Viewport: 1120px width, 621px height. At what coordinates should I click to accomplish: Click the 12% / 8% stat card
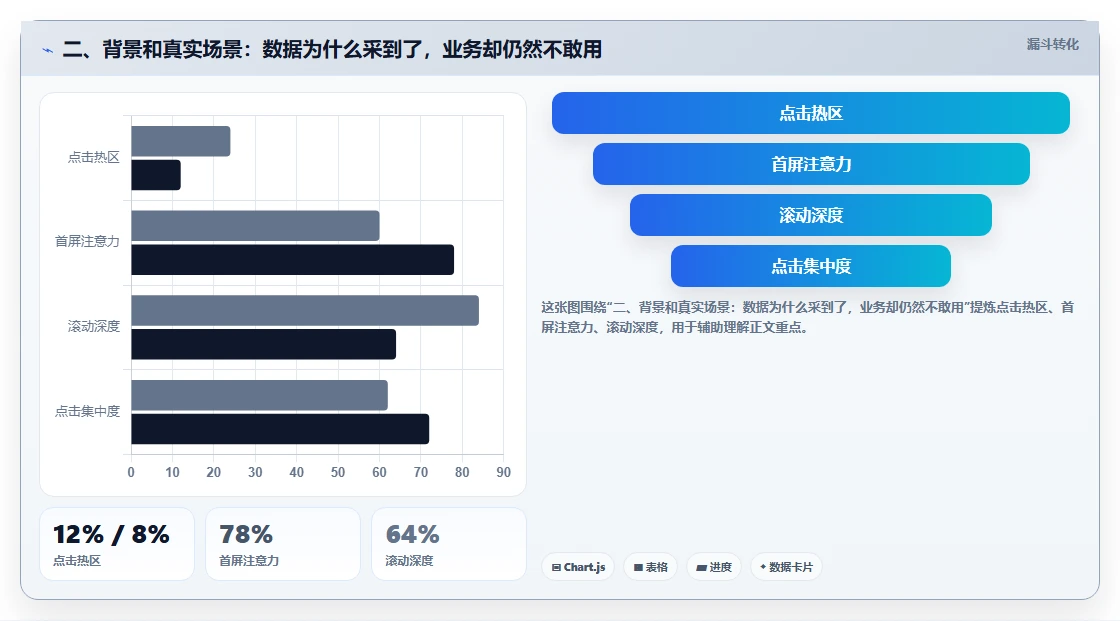(117, 544)
